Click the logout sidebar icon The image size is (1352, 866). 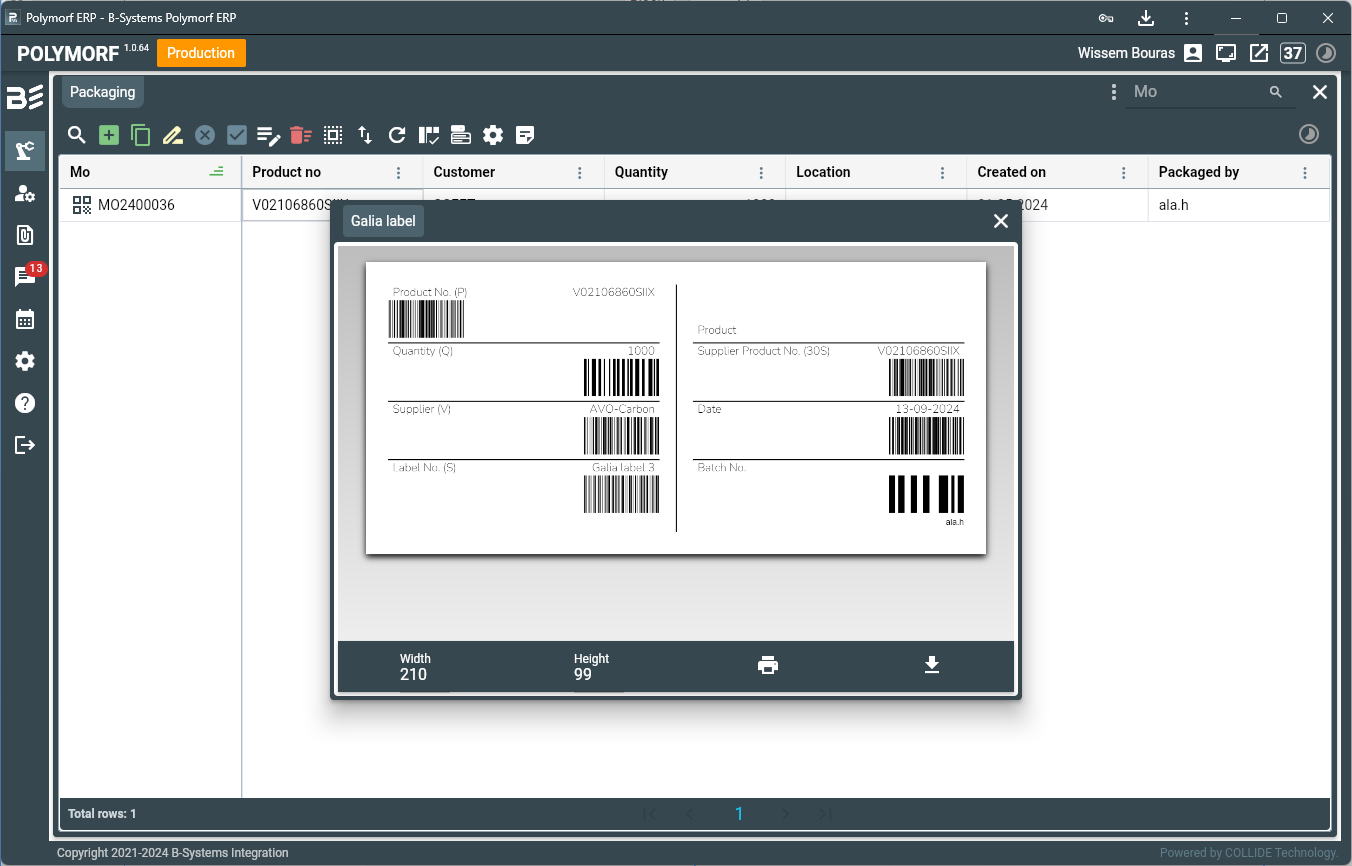[25, 445]
